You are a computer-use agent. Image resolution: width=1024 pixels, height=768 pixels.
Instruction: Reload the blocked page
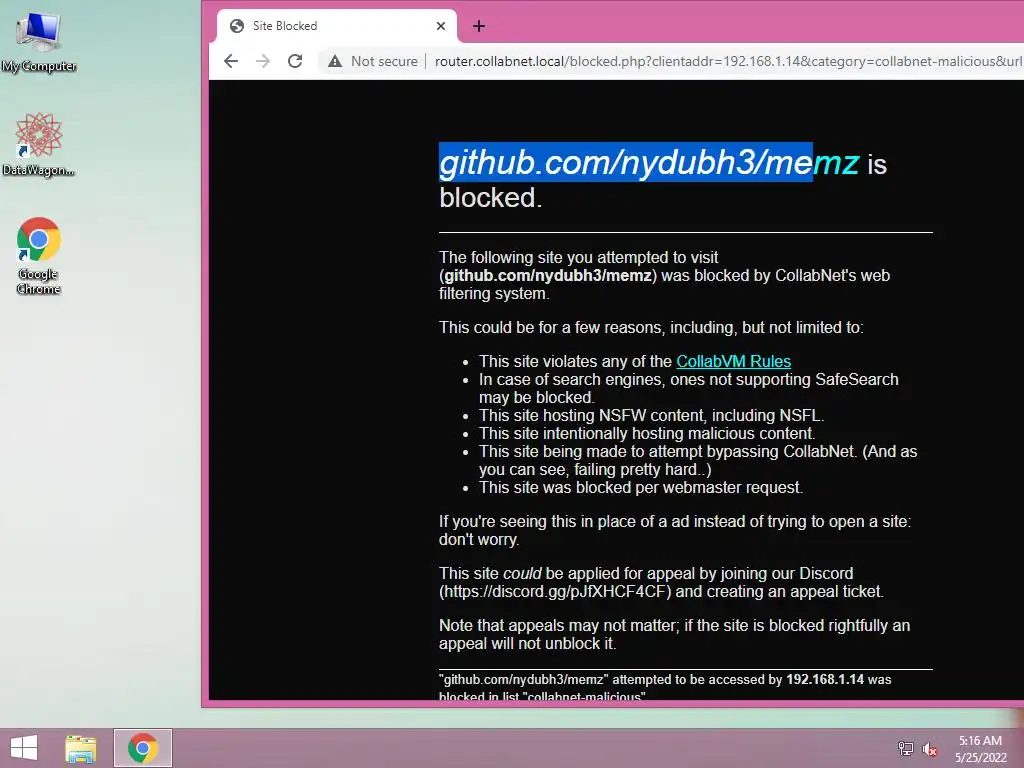(295, 61)
